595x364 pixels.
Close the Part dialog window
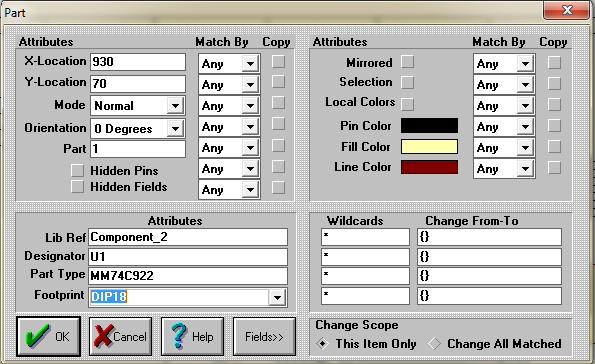567,10
